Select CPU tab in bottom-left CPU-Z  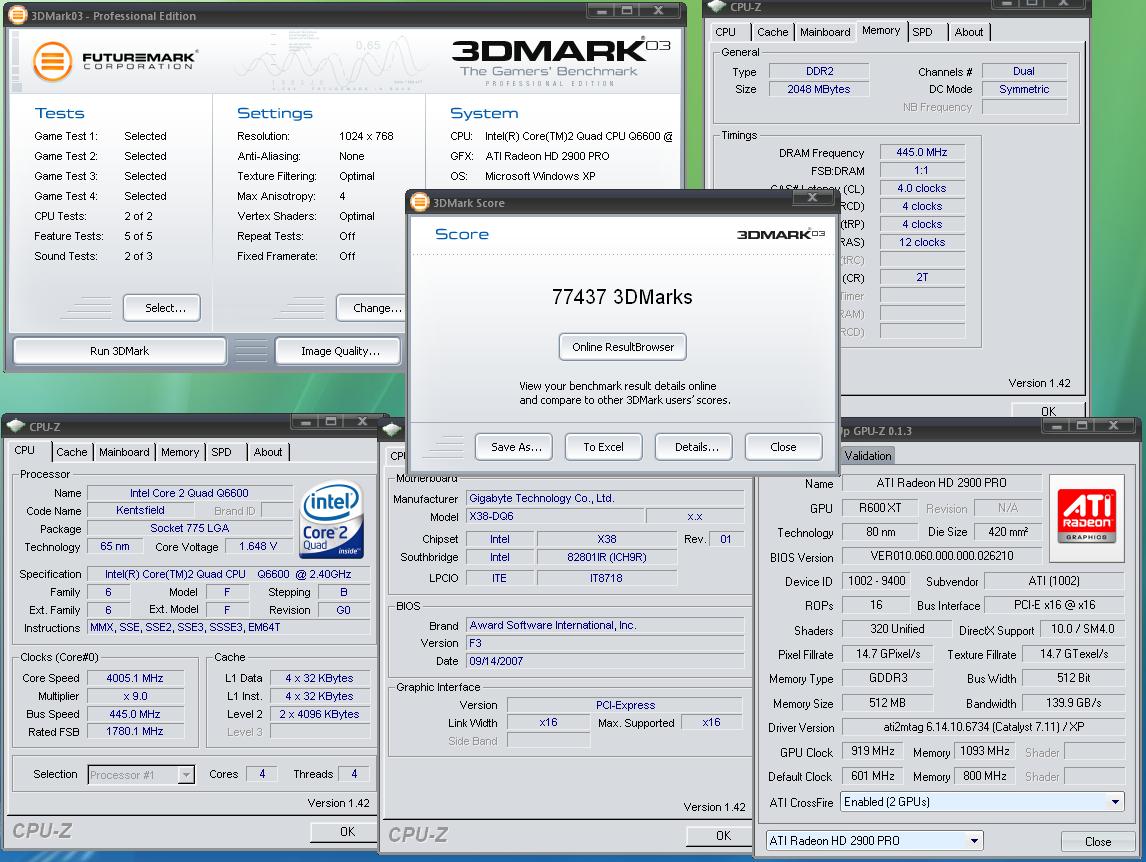coord(25,450)
